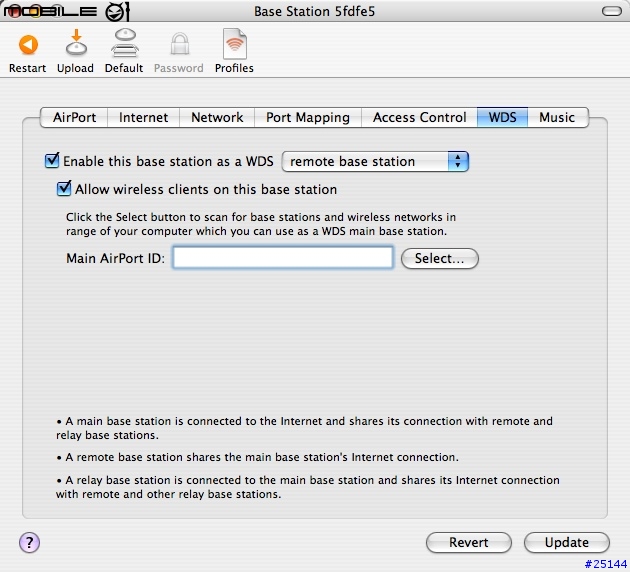Toggle the toolbar pill button in the title bar
Viewport: 630px width, 572px height.
[x=612, y=11]
